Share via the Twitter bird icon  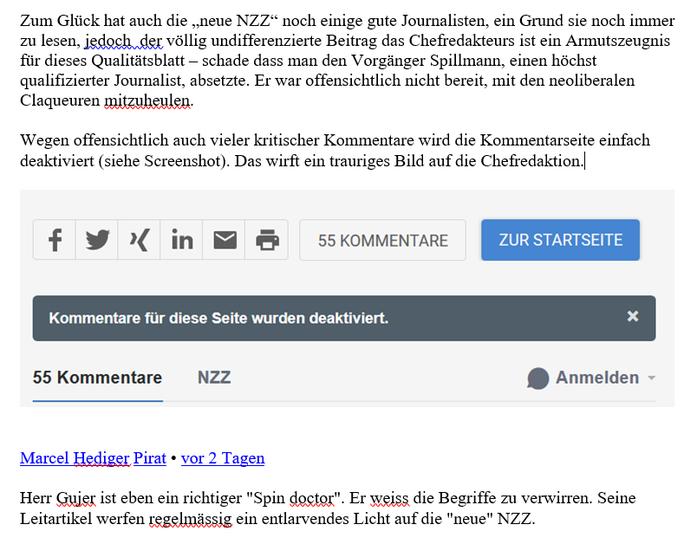pos(97,240)
